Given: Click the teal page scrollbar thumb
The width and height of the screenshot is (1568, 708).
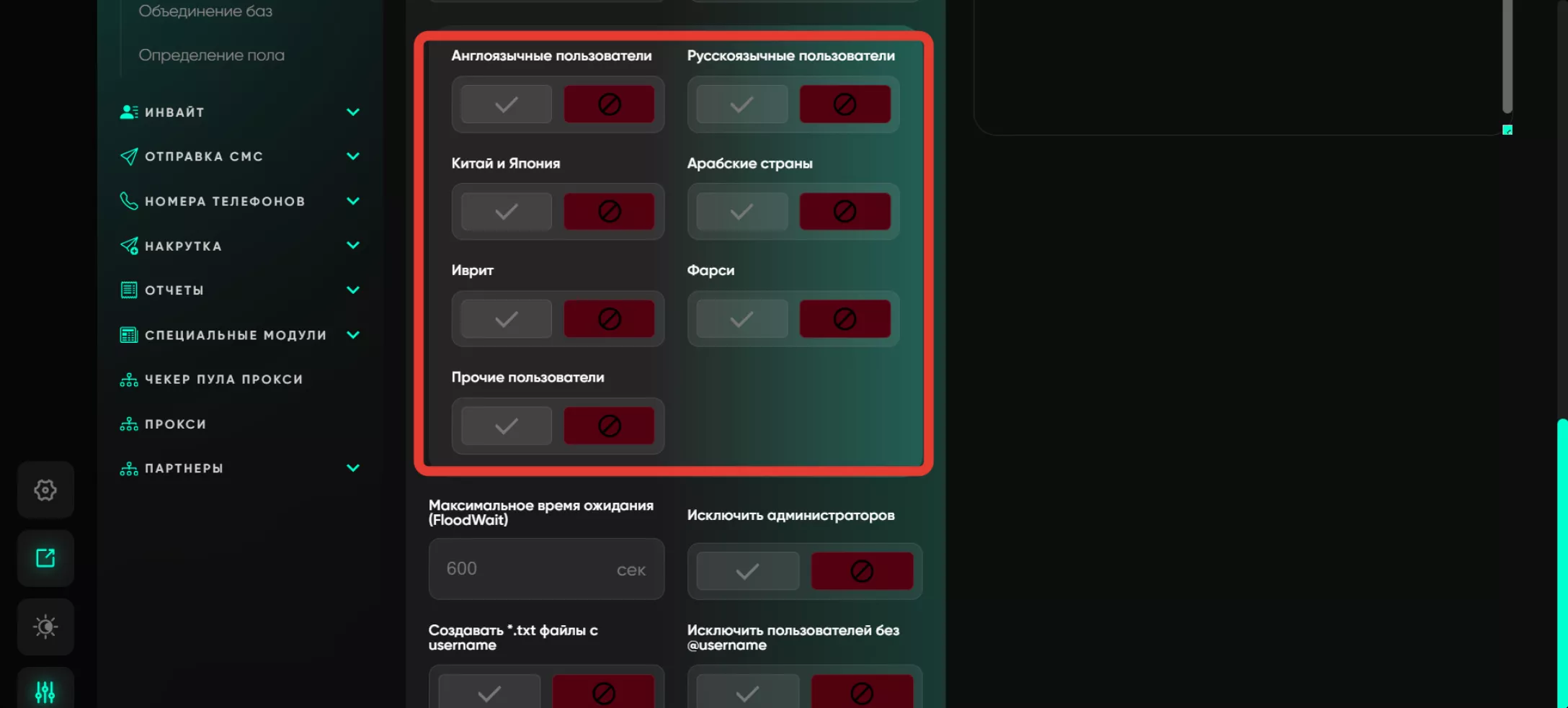Looking at the screenshot, I should (1562, 562).
